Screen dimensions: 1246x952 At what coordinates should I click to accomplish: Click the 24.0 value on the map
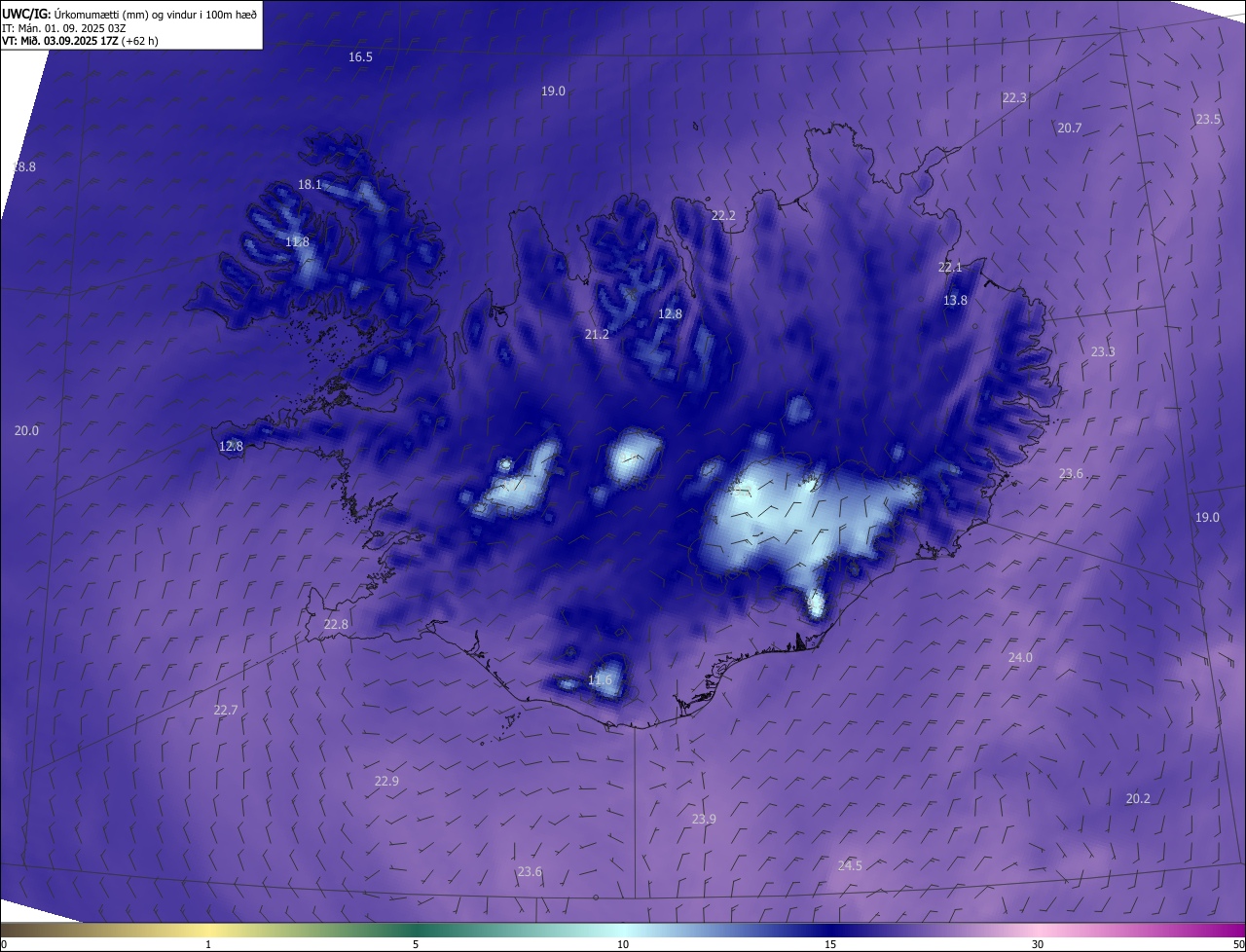point(1020,658)
